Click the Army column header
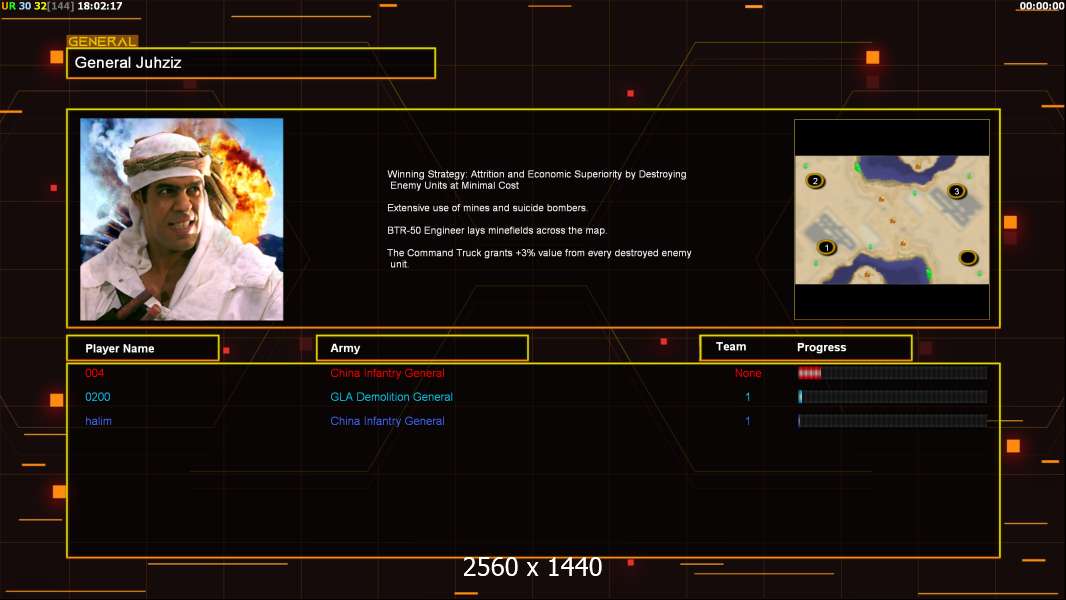This screenshot has height=600, width=1066. tap(422, 348)
